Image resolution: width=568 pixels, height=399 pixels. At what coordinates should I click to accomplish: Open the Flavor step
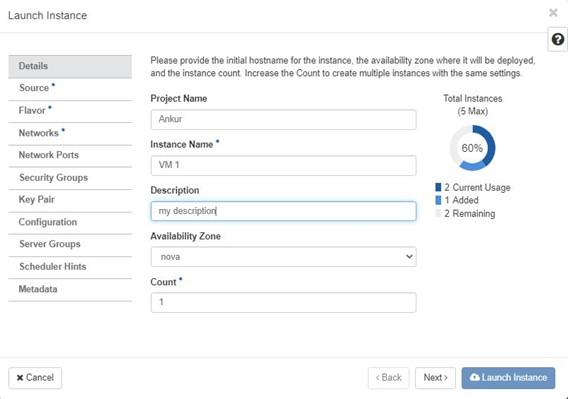click(x=70, y=111)
